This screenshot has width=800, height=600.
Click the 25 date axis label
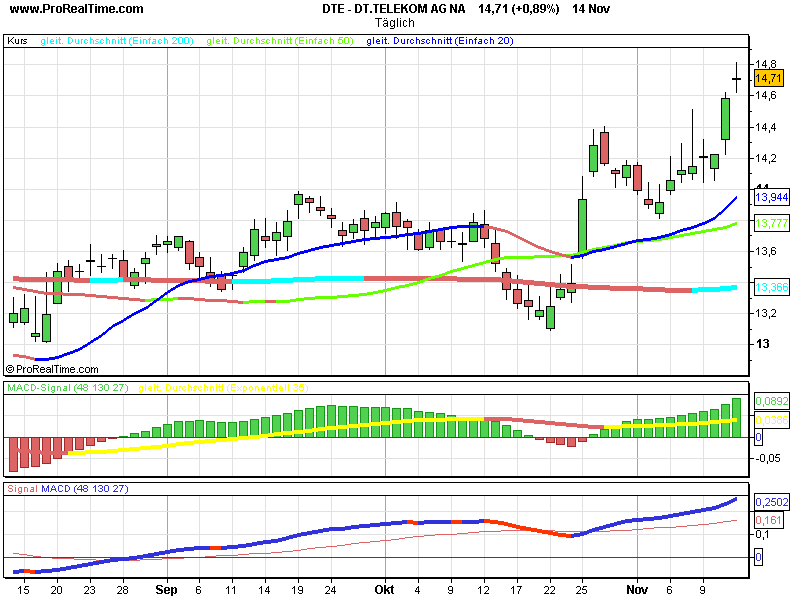coord(582,590)
